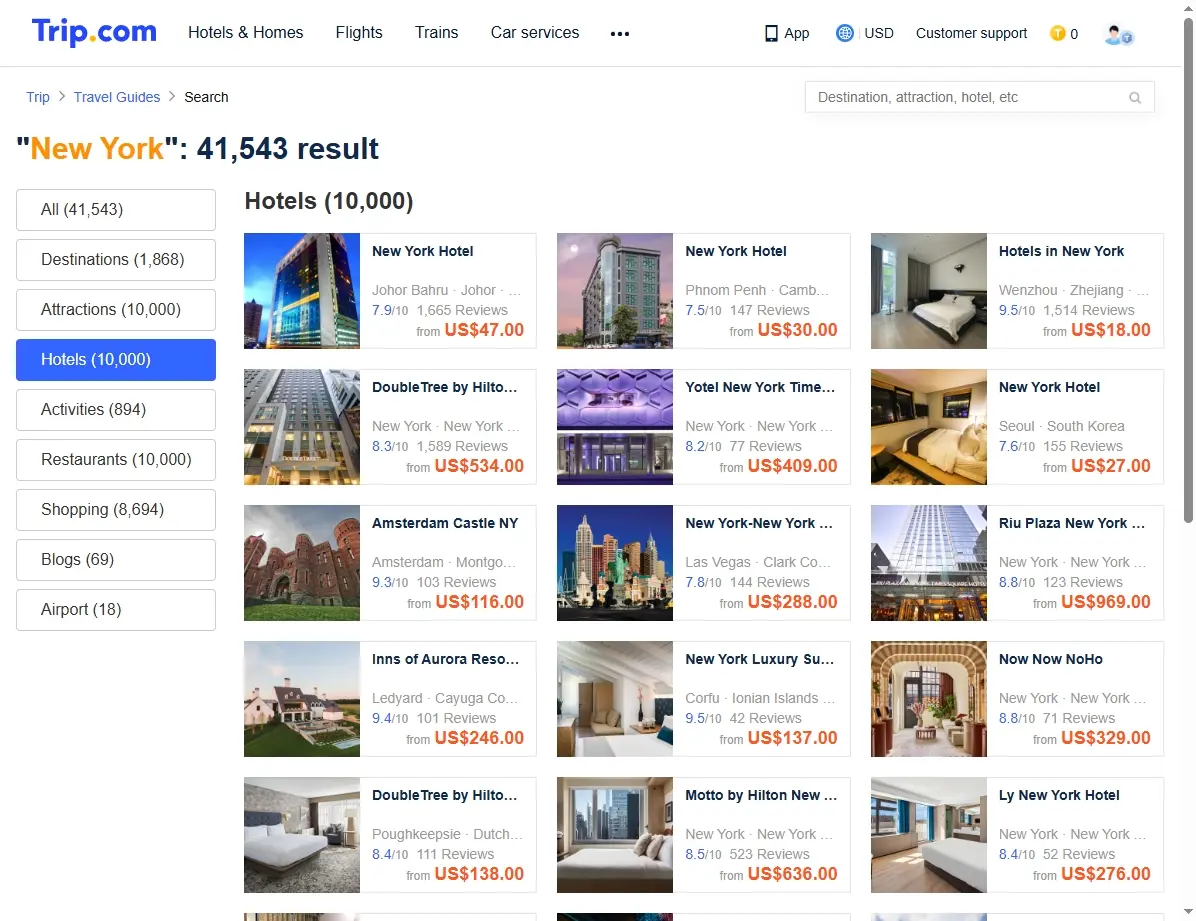Screen dimensions: 1196x921
Task: Open Customer support link
Action: click(971, 34)
